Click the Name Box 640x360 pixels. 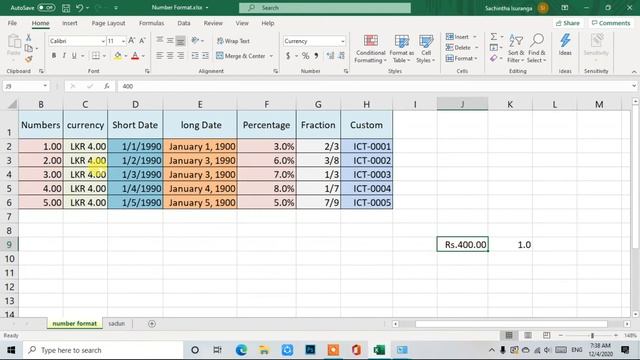click(26, 86)
